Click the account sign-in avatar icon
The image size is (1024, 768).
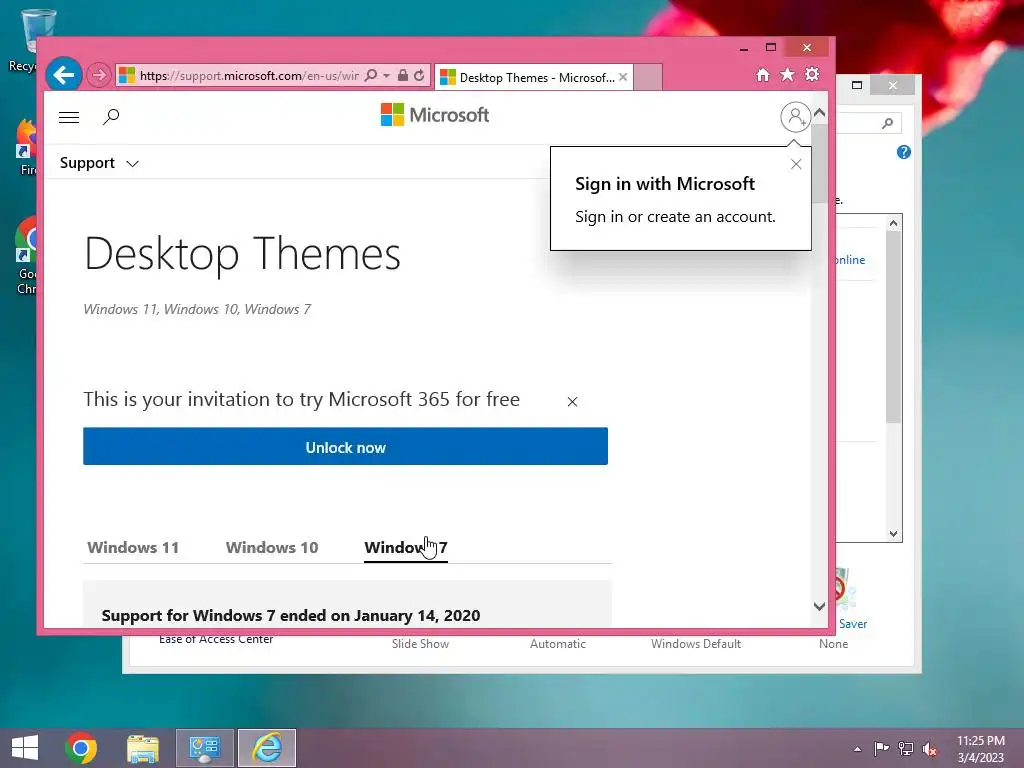click(795, 117)
